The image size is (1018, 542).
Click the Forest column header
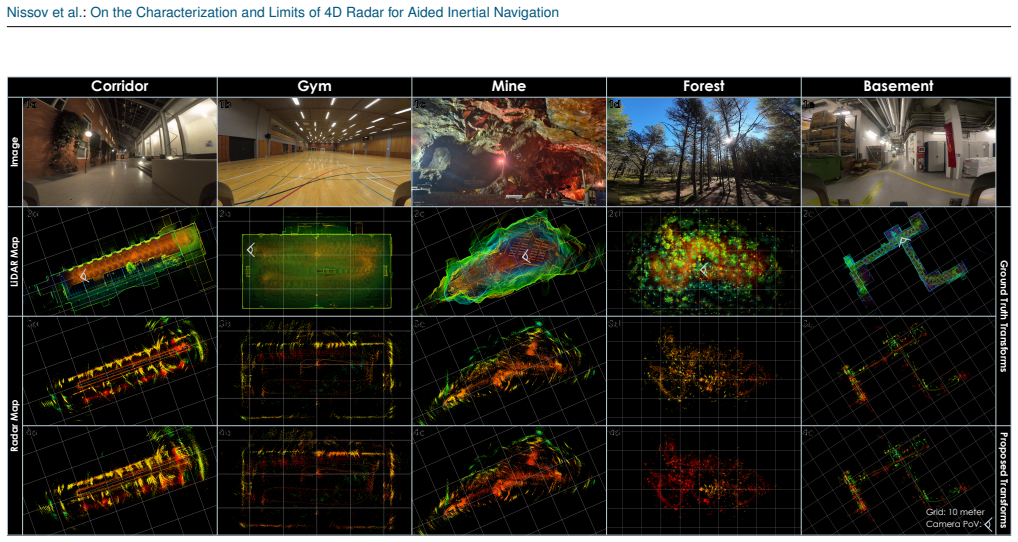(x=704, y=86)
